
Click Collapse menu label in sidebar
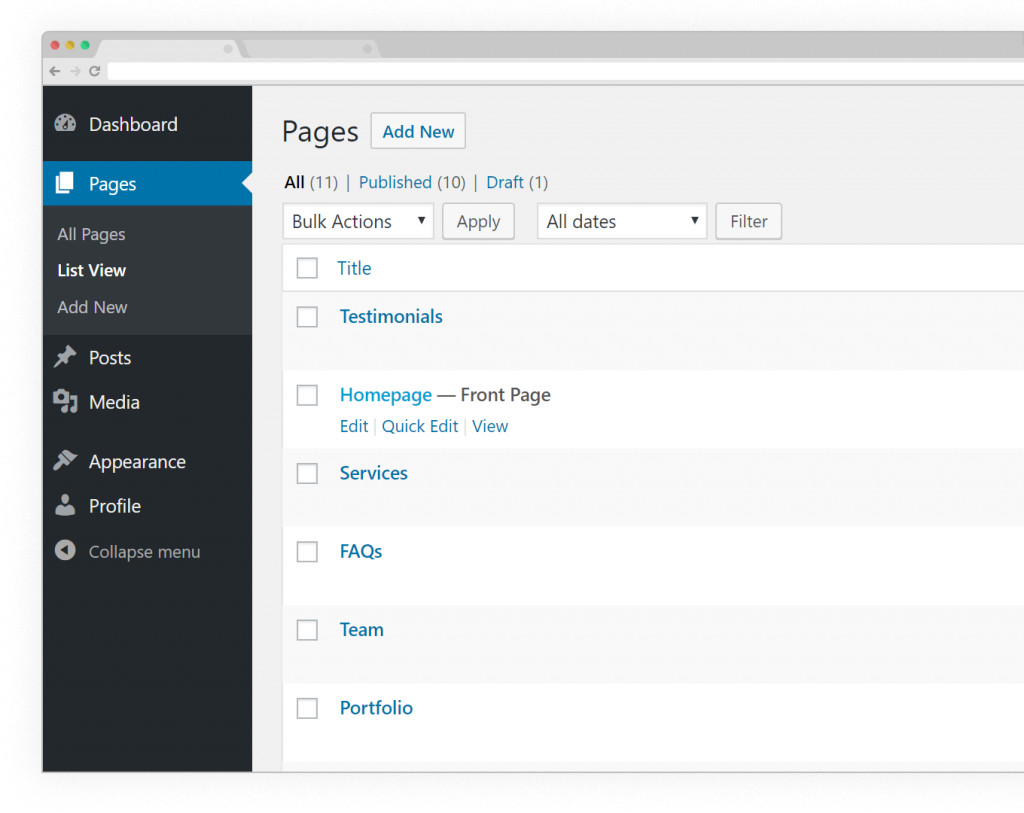[x=144, y=552]
